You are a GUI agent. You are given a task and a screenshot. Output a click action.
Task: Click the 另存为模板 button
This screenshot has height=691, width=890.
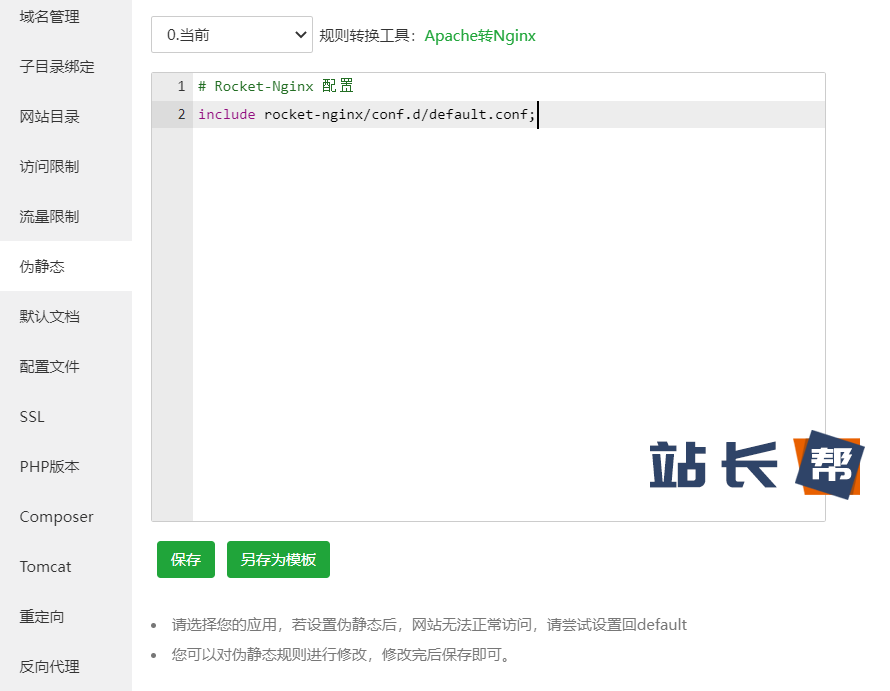(278, 560)
